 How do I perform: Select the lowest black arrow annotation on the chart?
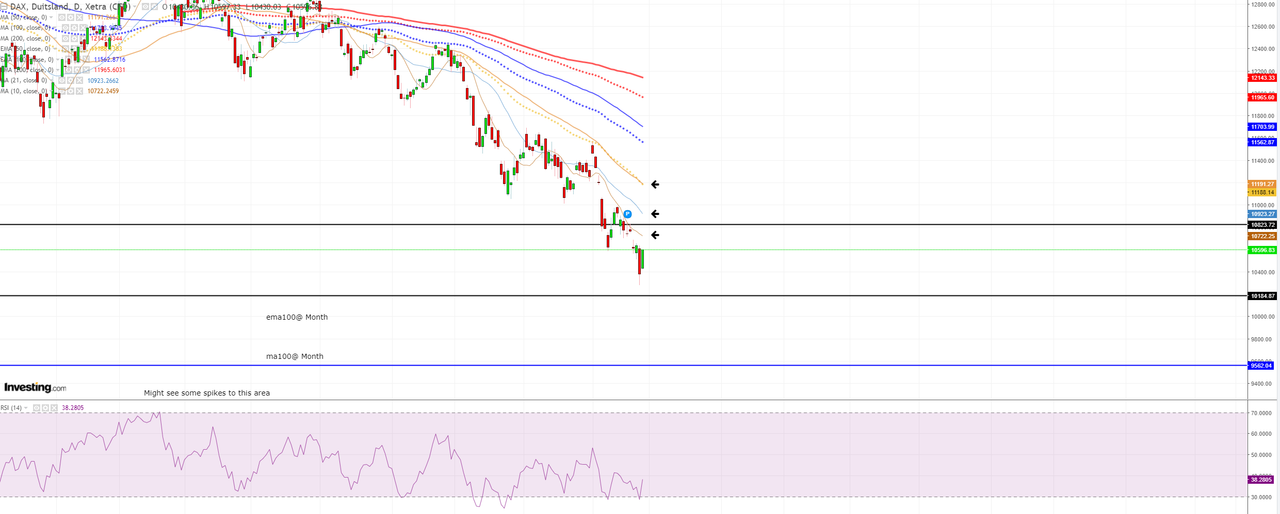point(655,235)
